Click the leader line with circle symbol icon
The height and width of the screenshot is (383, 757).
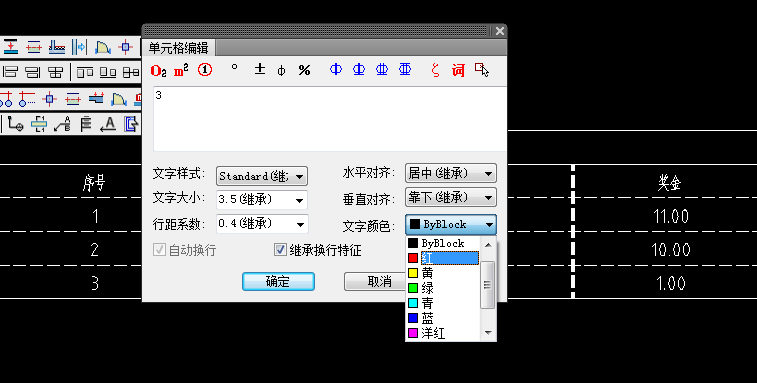pyautogui.click(x=15, y=124)
